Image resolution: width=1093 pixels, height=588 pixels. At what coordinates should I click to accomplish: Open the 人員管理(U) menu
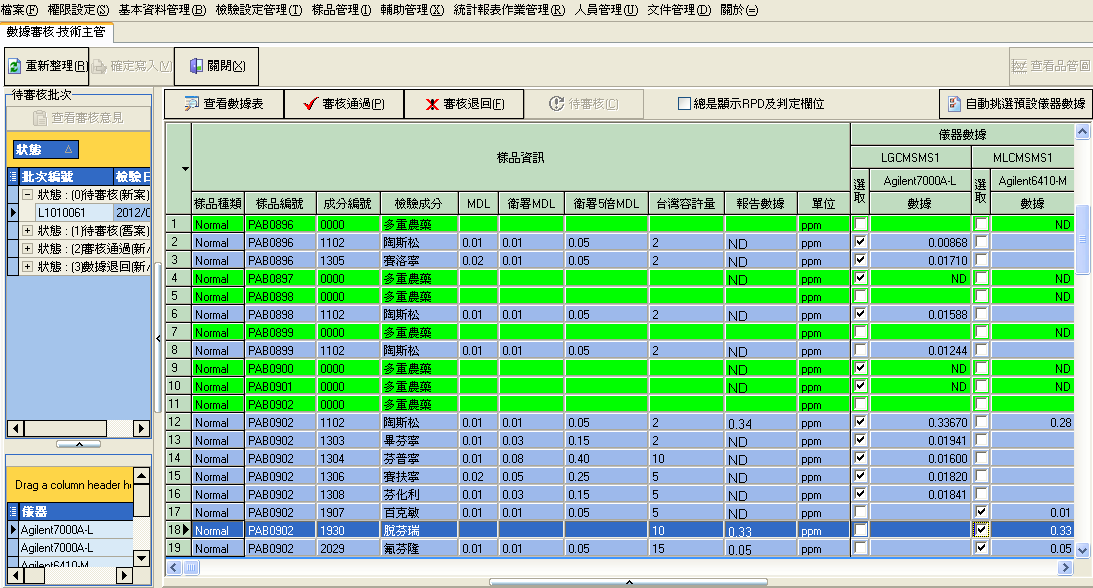(x=606, y=10)
